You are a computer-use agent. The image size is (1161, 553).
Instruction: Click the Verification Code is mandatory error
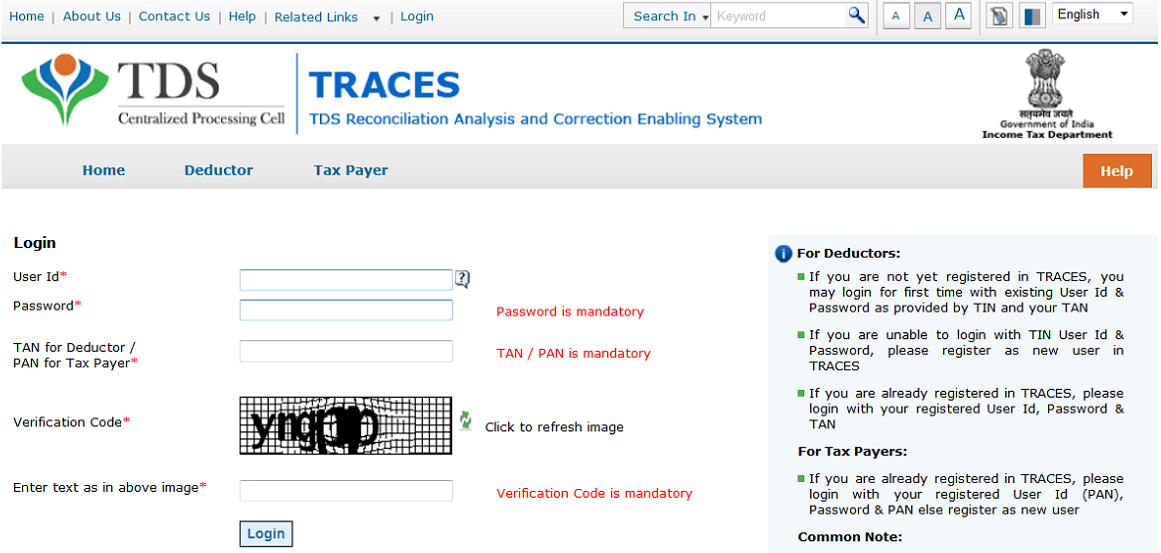click(x=594, y=493)
